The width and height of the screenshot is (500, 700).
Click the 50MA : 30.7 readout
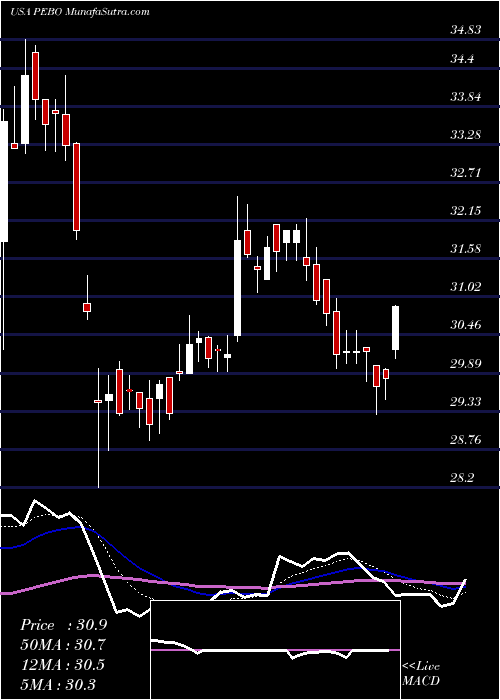click(63, 645)
